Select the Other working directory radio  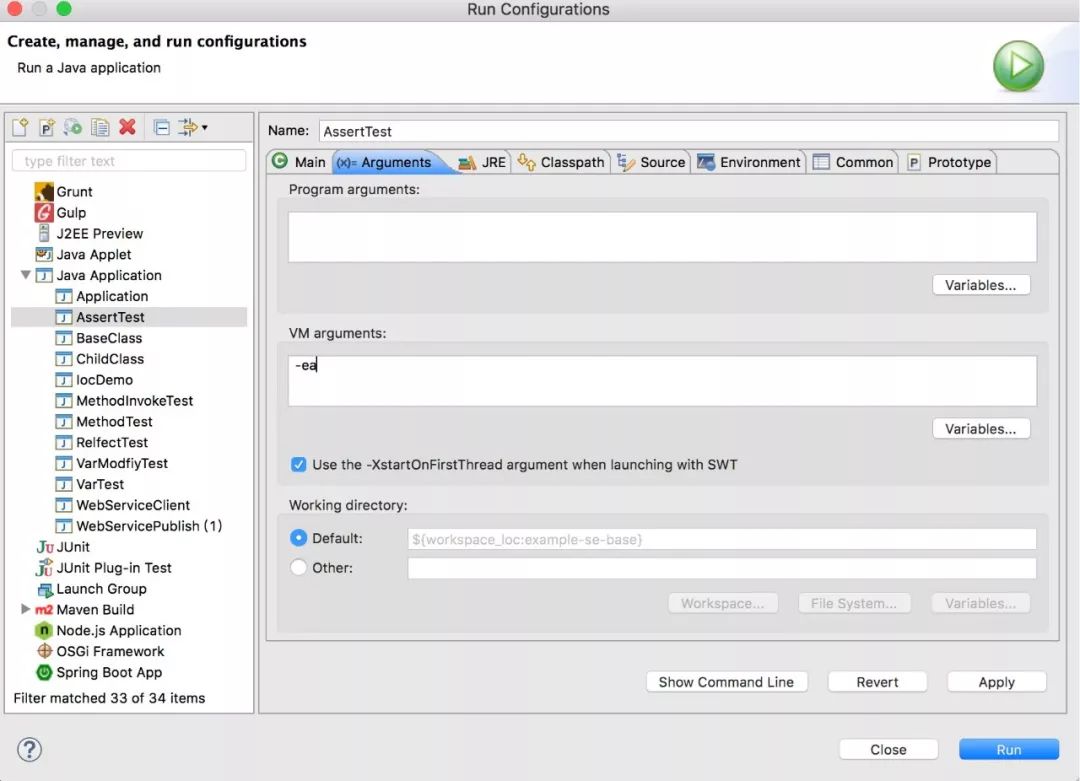(x=298, y=567)
